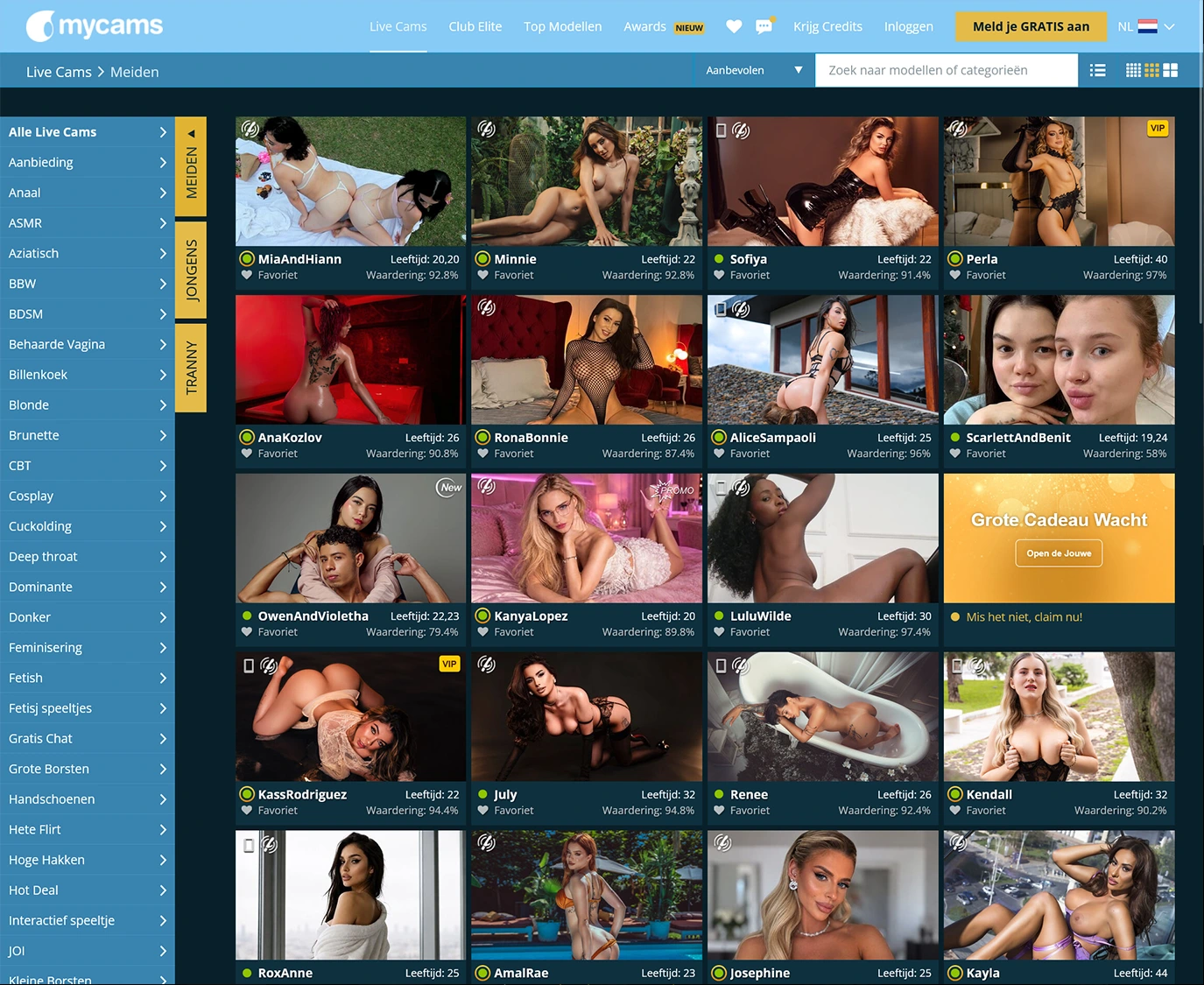Image resolution: width=1204 pixels, height=985 pixels.
Task: Click the New badge on OwenAndVioletha card
Action: tap(450, 488)
